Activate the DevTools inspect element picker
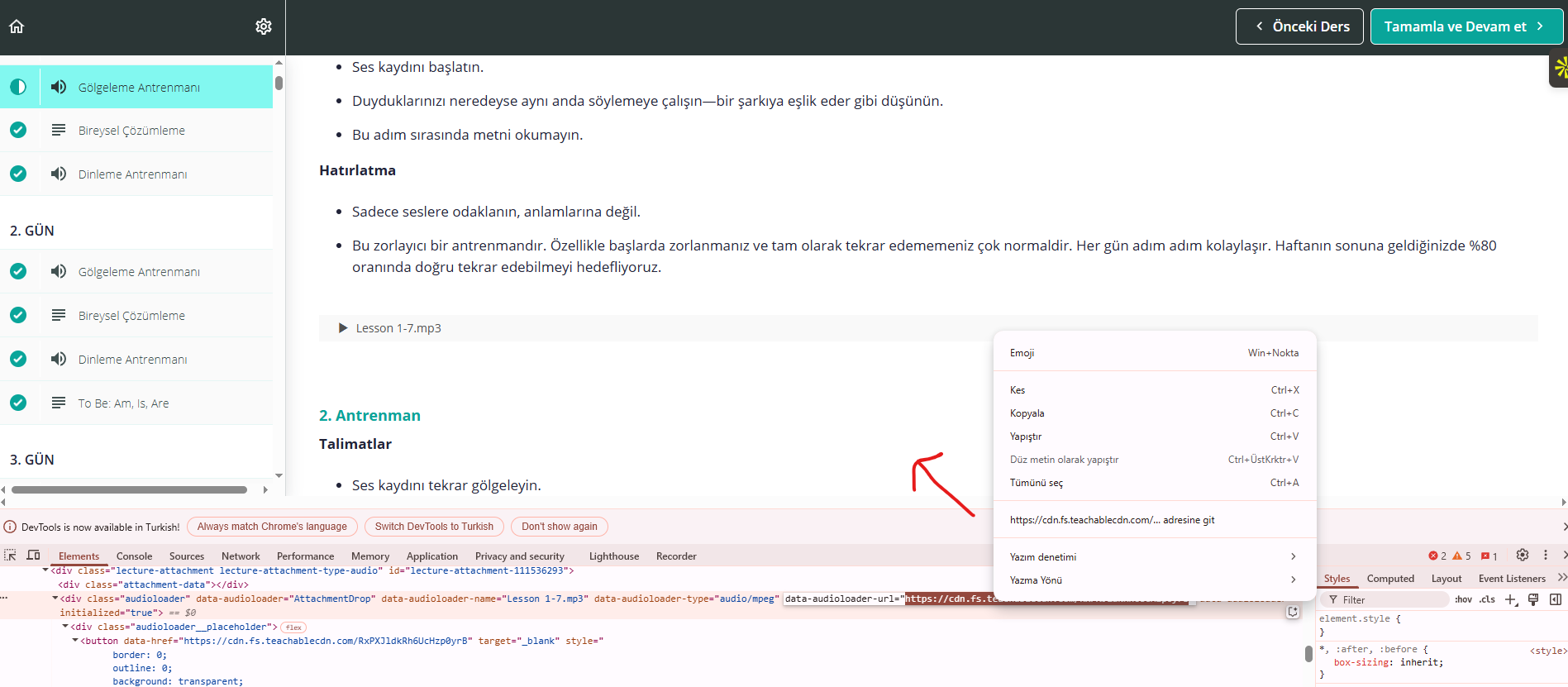Viewport: 1568px width, 687px height. [10, 556]
